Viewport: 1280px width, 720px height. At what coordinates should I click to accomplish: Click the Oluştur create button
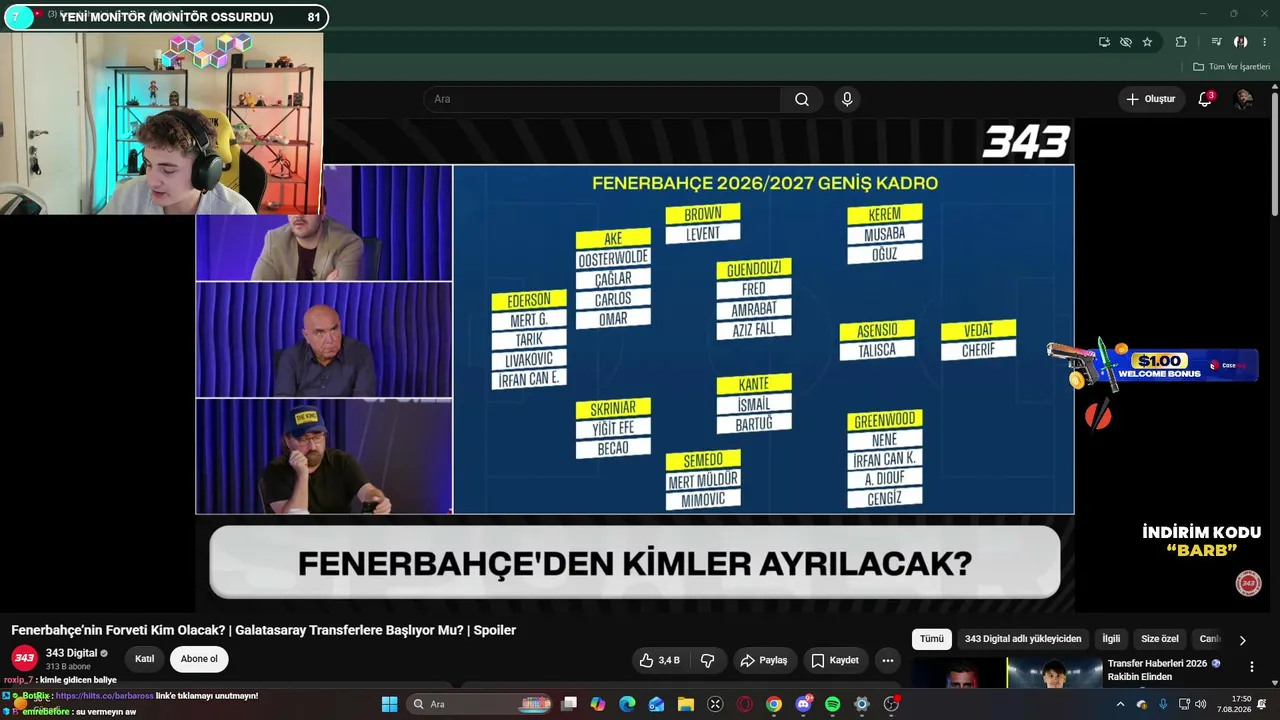[1151, 99]
